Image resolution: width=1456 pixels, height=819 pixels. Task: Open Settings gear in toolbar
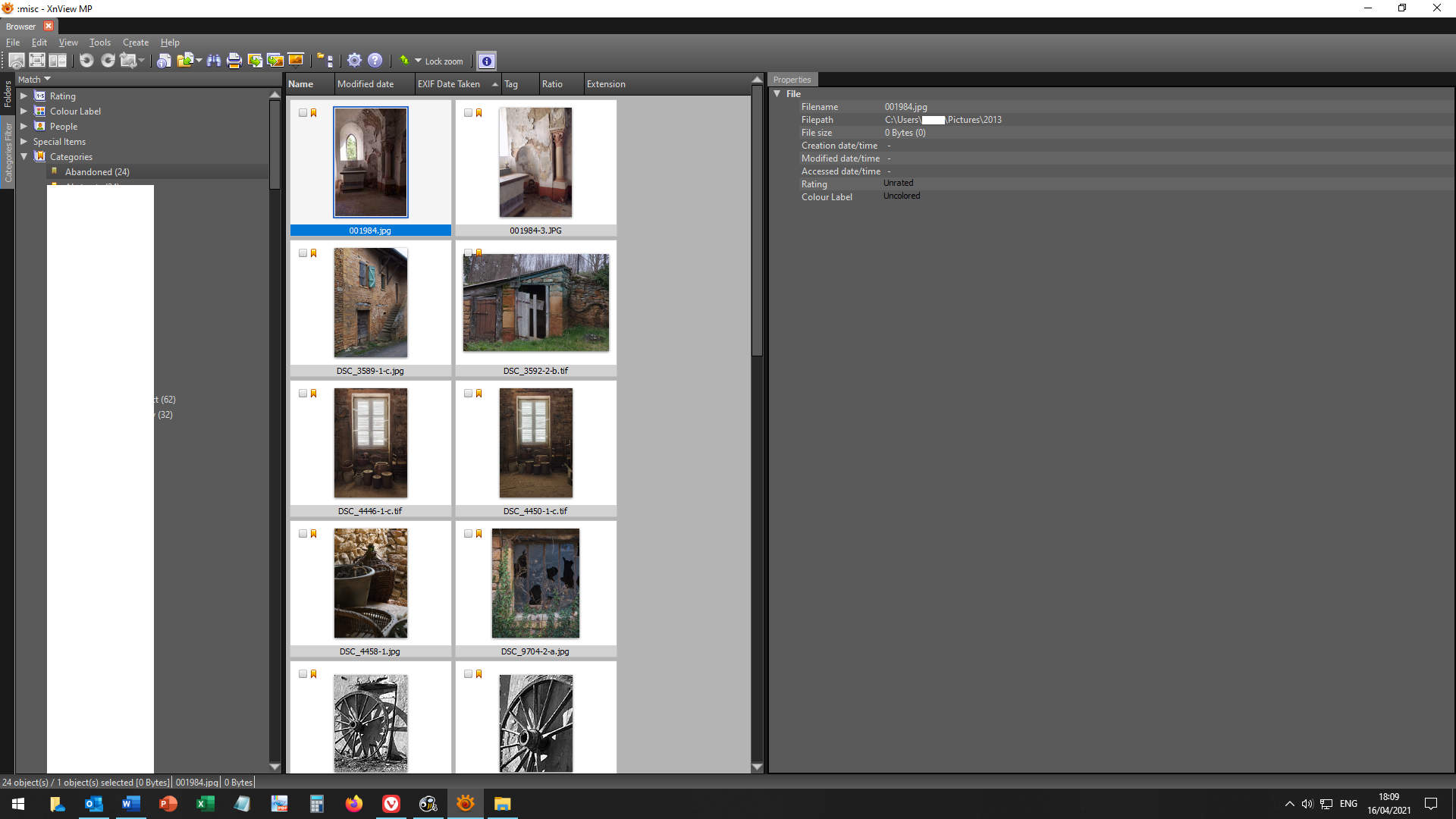(354, 61)
